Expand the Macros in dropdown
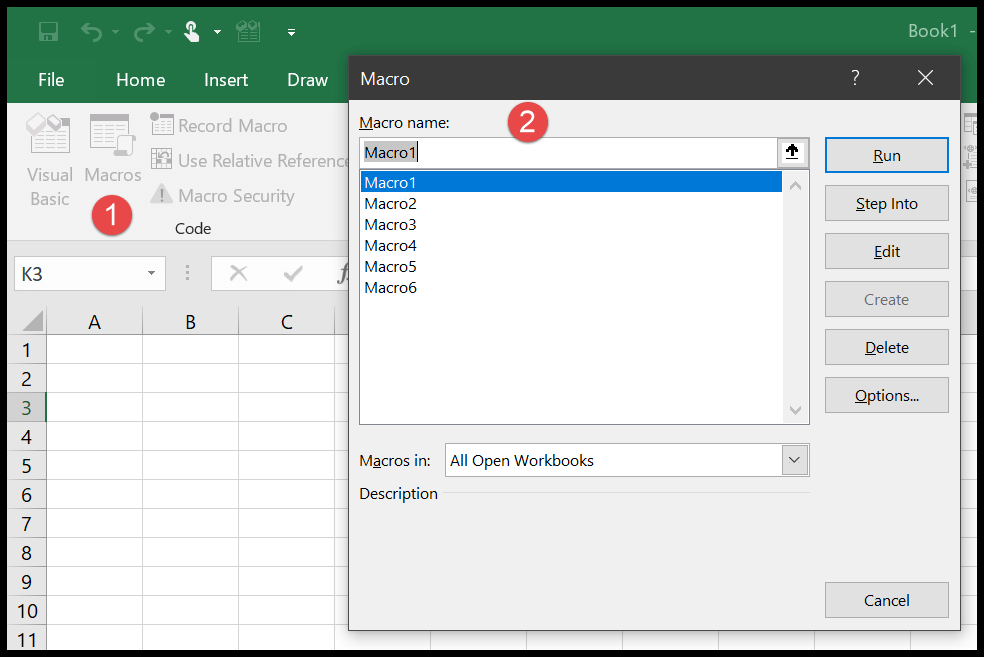Image resolution: width=984 pixels, height=657 pixels. pyautogui.click(x=795, y=460)
